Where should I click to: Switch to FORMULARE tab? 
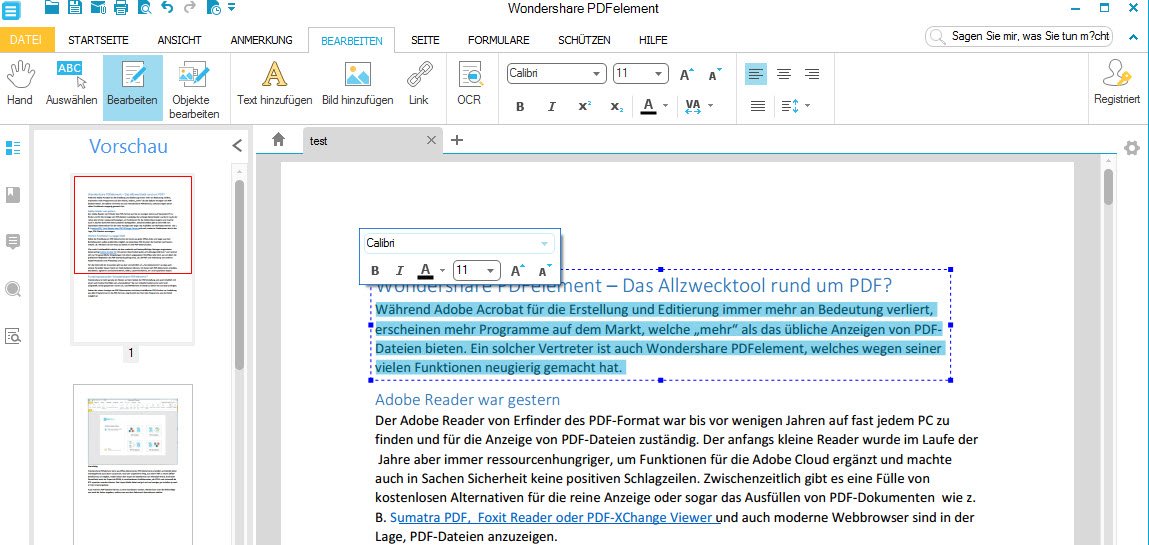coord(499,40)
